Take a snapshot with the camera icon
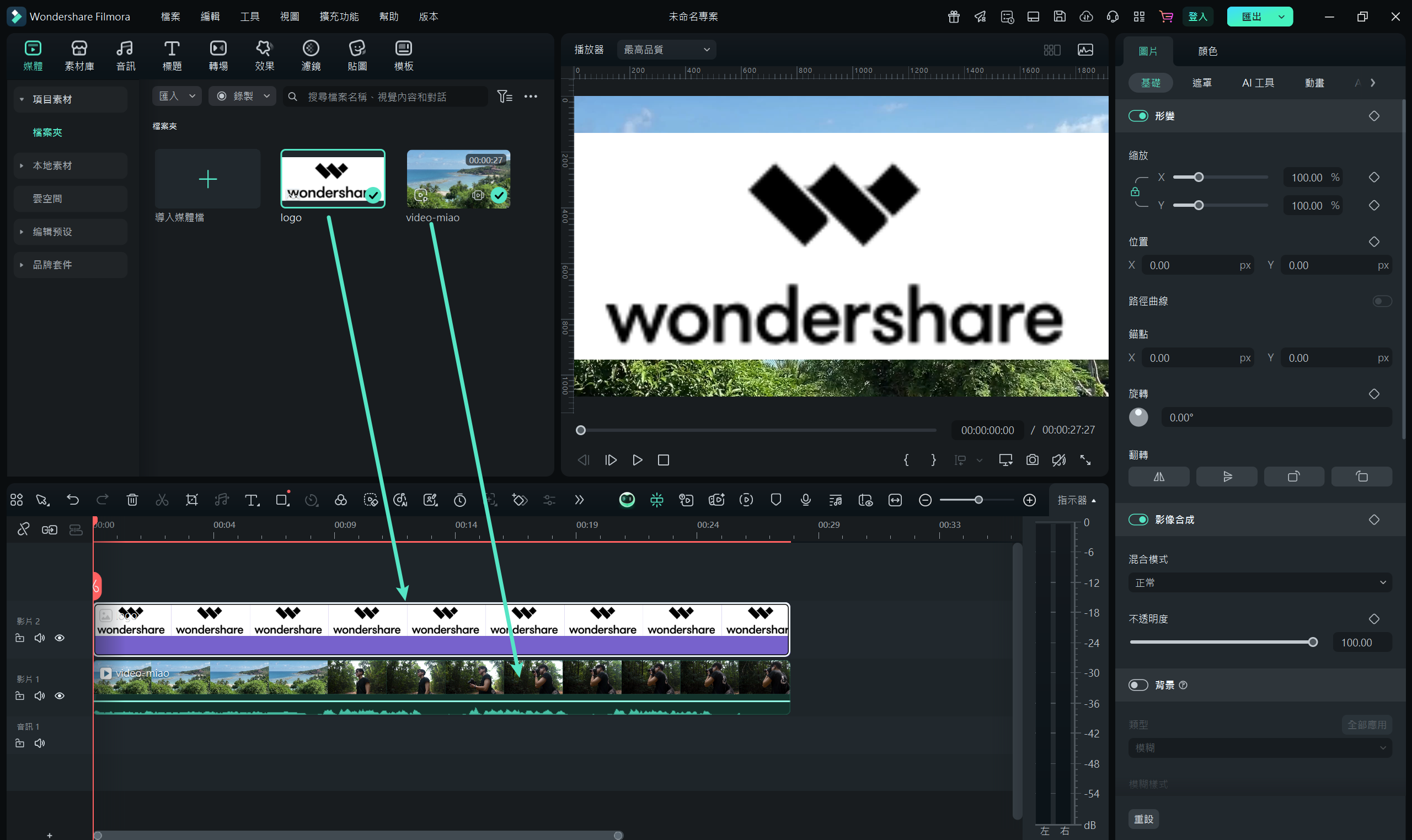 pos(1033,459)
